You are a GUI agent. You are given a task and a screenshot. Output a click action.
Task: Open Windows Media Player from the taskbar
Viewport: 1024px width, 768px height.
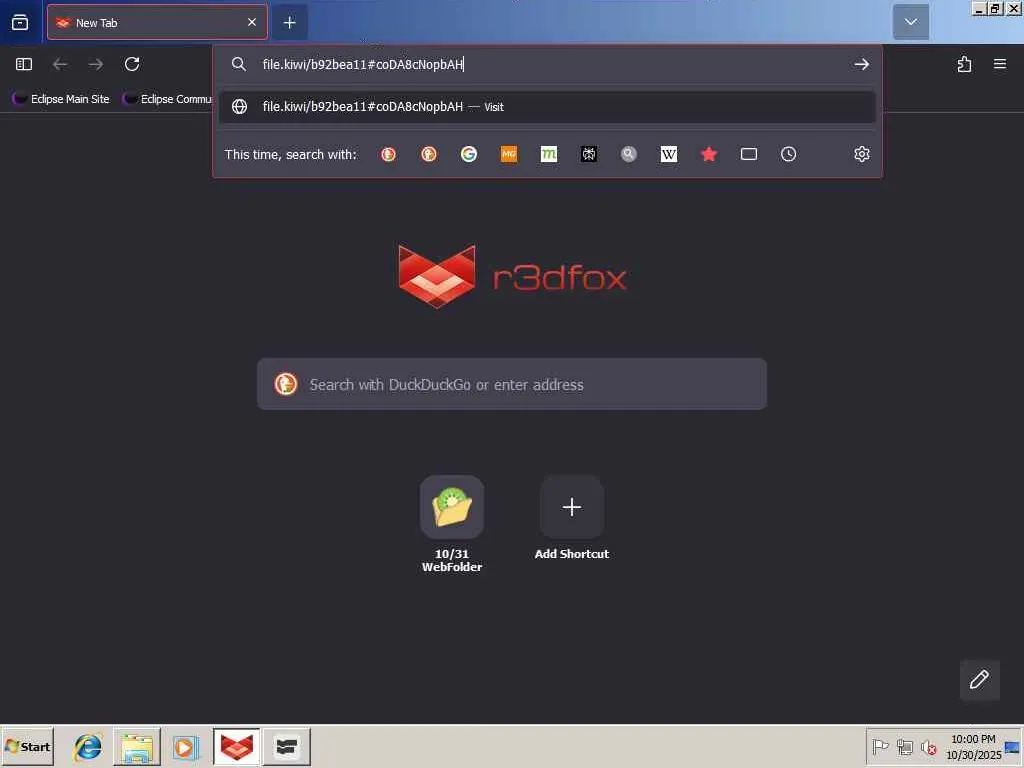pyautogui.click(x=185, y=746)
